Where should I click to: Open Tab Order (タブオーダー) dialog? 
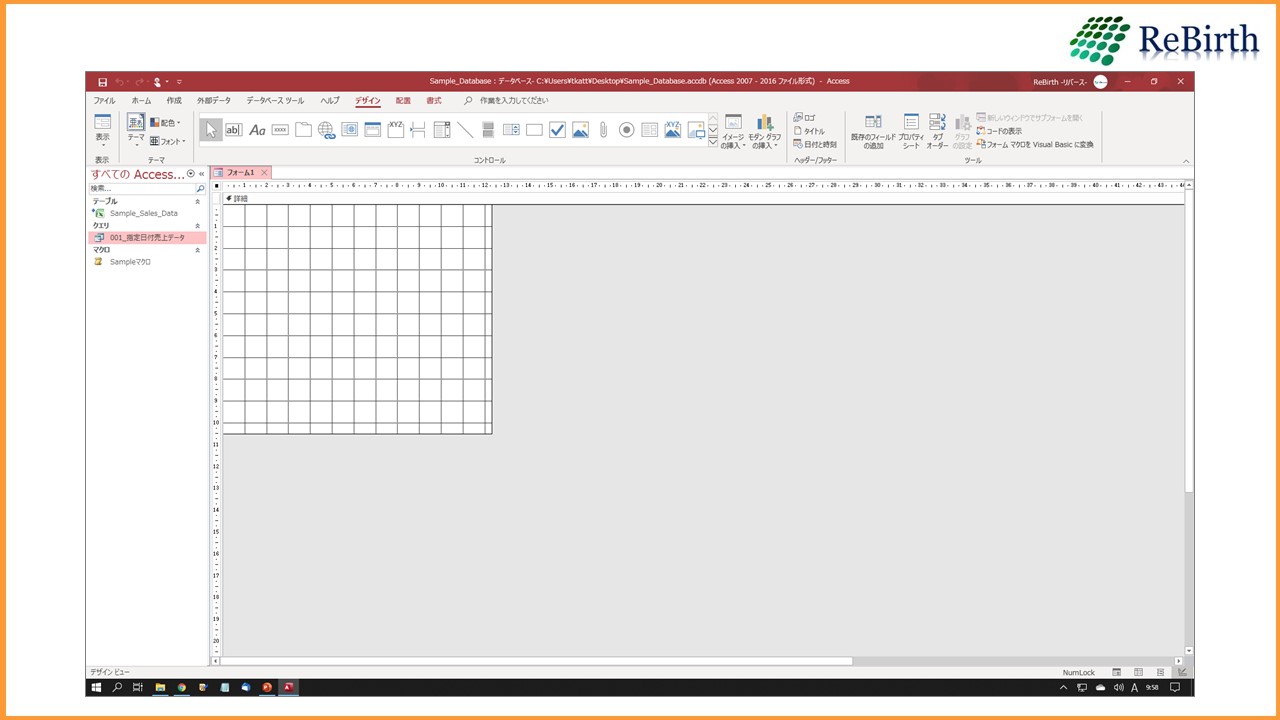pyautogui.click(x=937, y=131)
